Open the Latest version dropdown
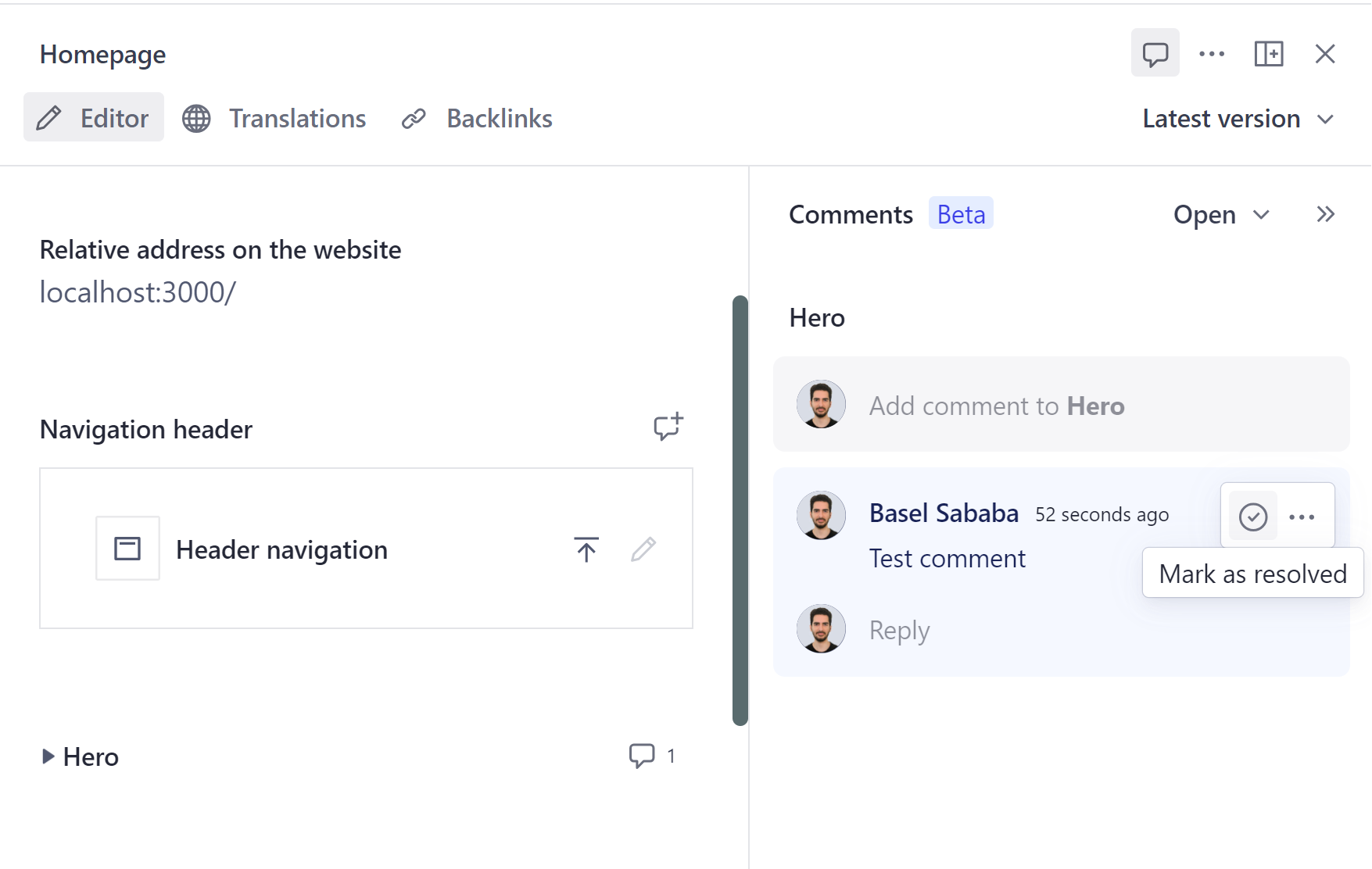Viewport: 1372px width, 869px height. coord(1238,119)
